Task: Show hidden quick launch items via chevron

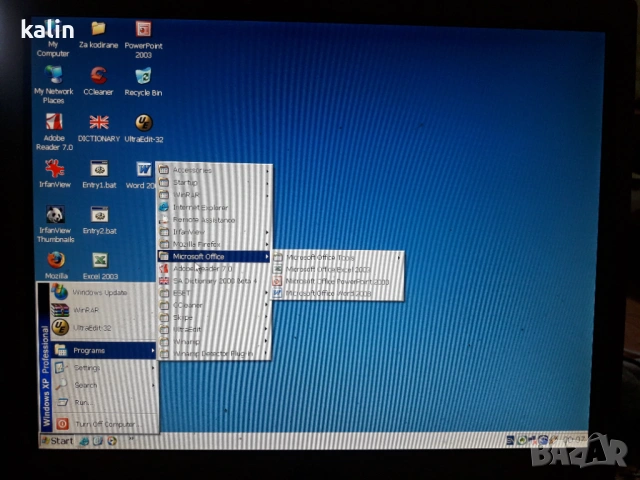Action: (x=132, y=439)
